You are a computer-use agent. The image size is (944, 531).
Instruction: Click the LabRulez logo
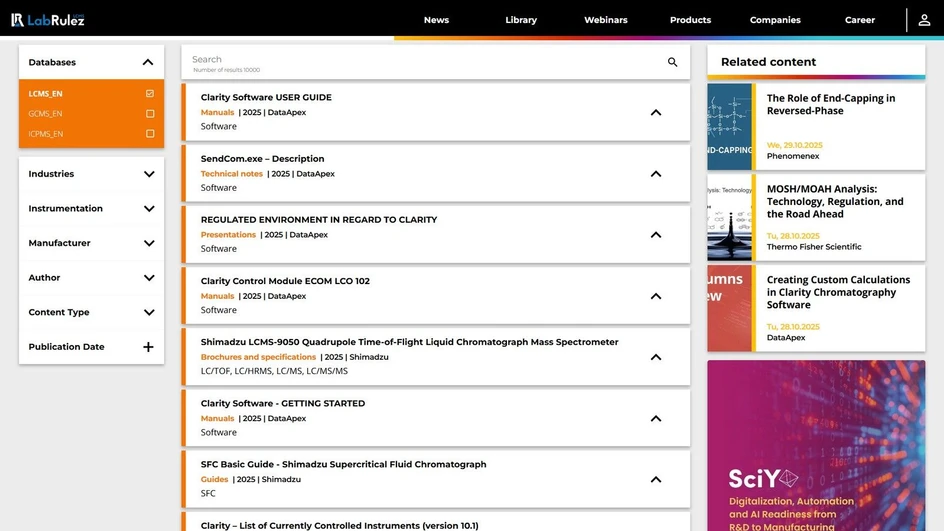(47, 20)
